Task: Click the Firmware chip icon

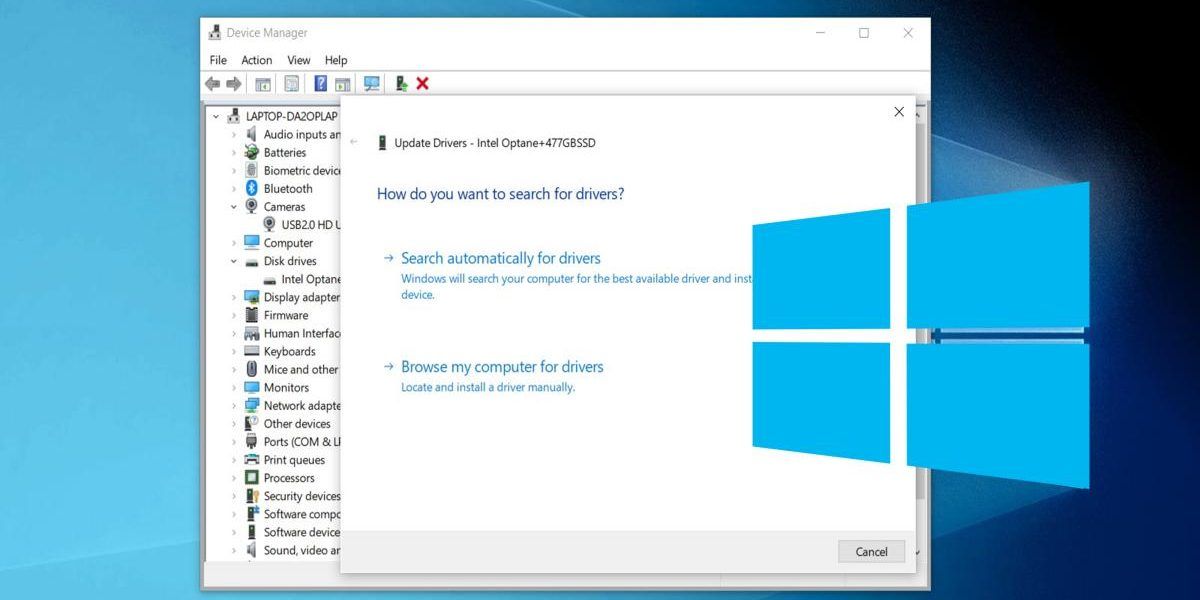Action: click(252, 315)
